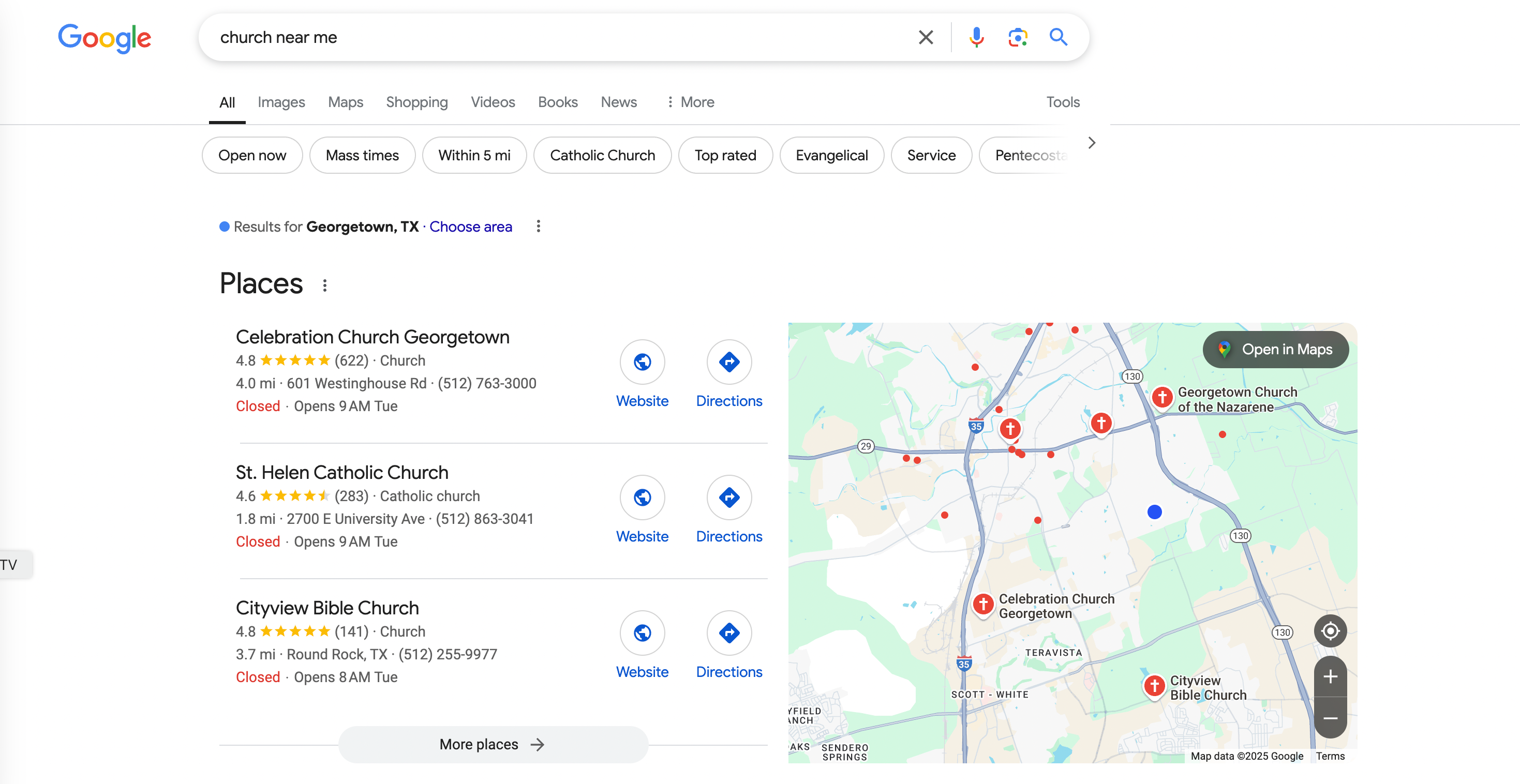Get directions to St. Helen Catholic Church
Screen dimensions: 1520x784
(729, 497)
